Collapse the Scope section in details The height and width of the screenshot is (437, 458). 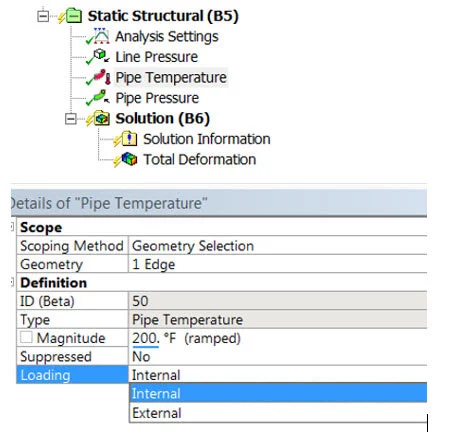[12, 227]
